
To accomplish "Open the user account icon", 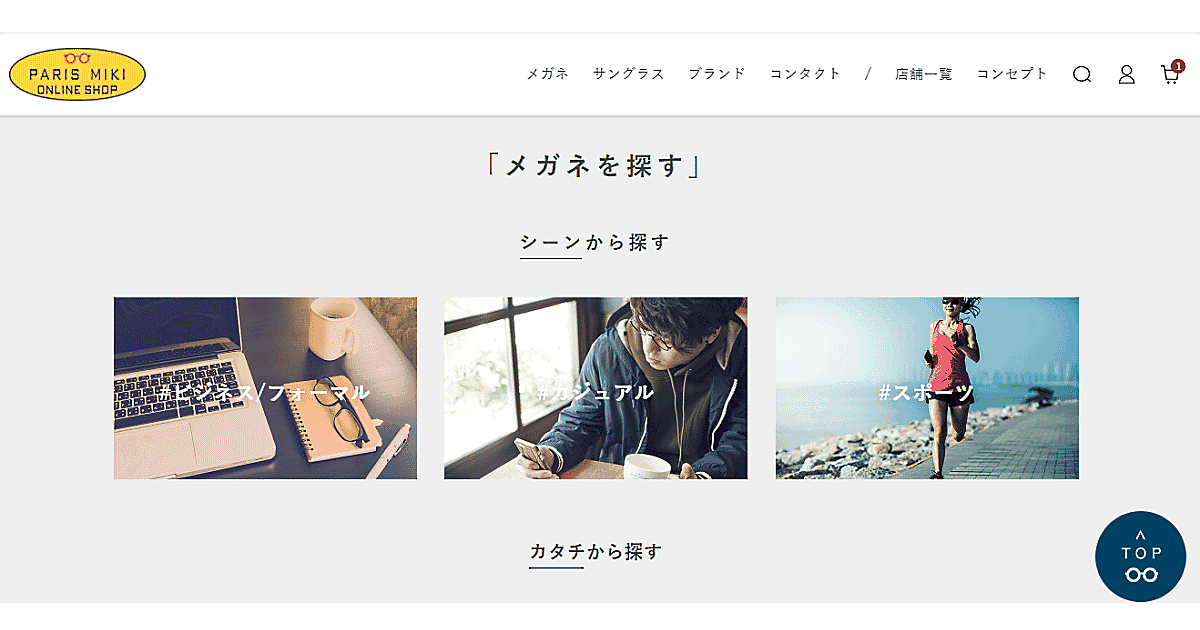I will click(1126, 74).
